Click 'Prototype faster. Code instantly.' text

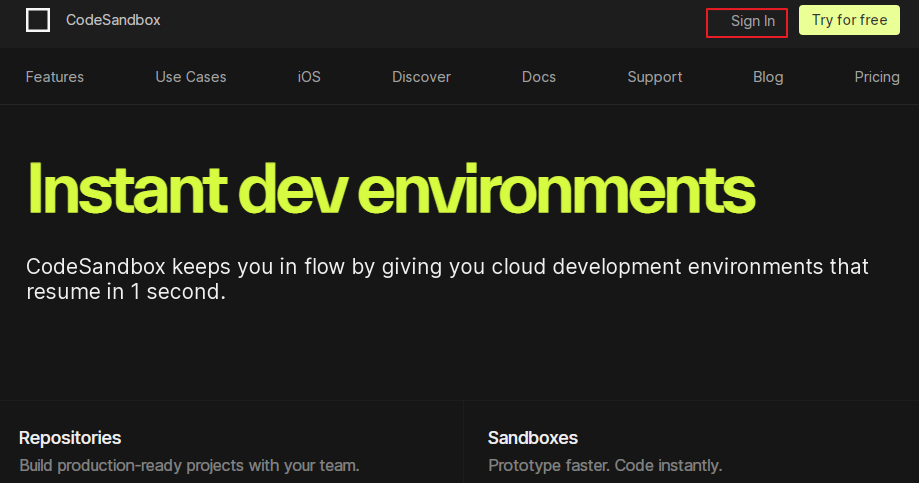coord(605,465)
